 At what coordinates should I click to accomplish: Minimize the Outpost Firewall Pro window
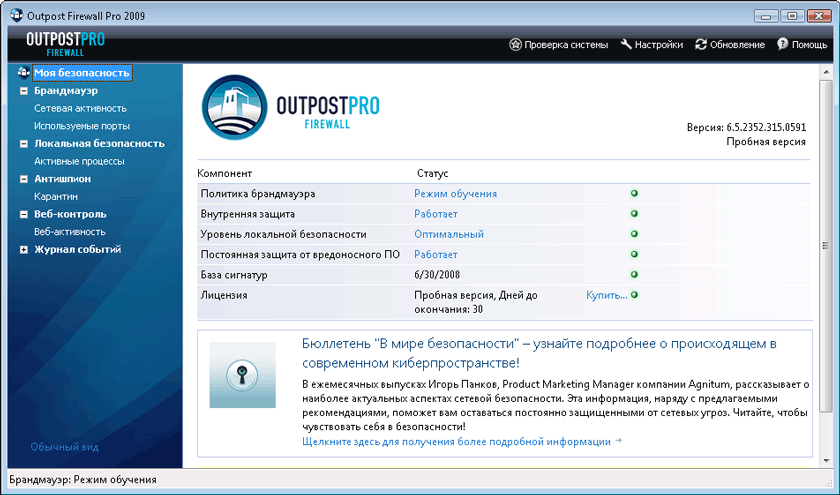point(766,16)
